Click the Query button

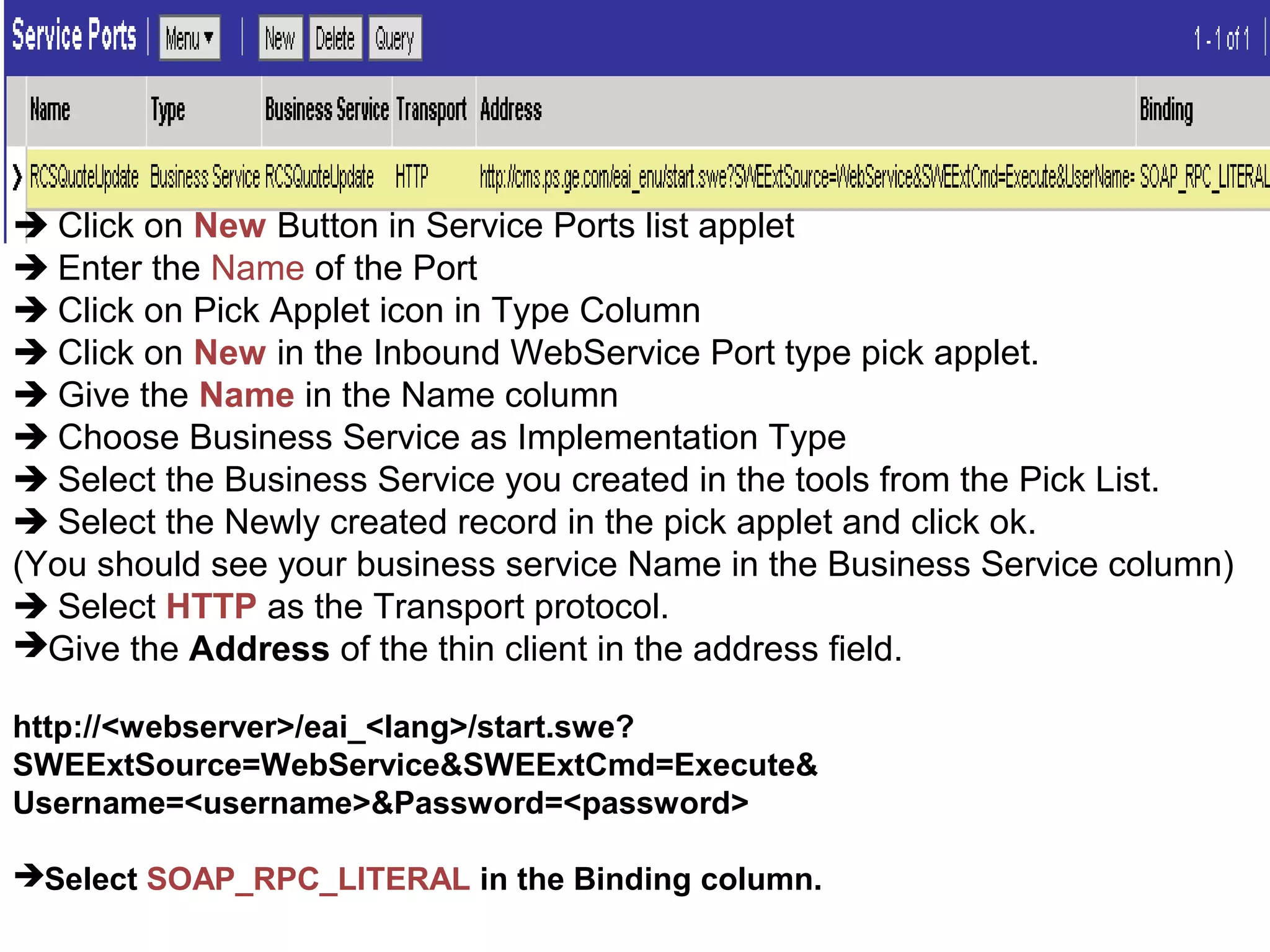395,38
